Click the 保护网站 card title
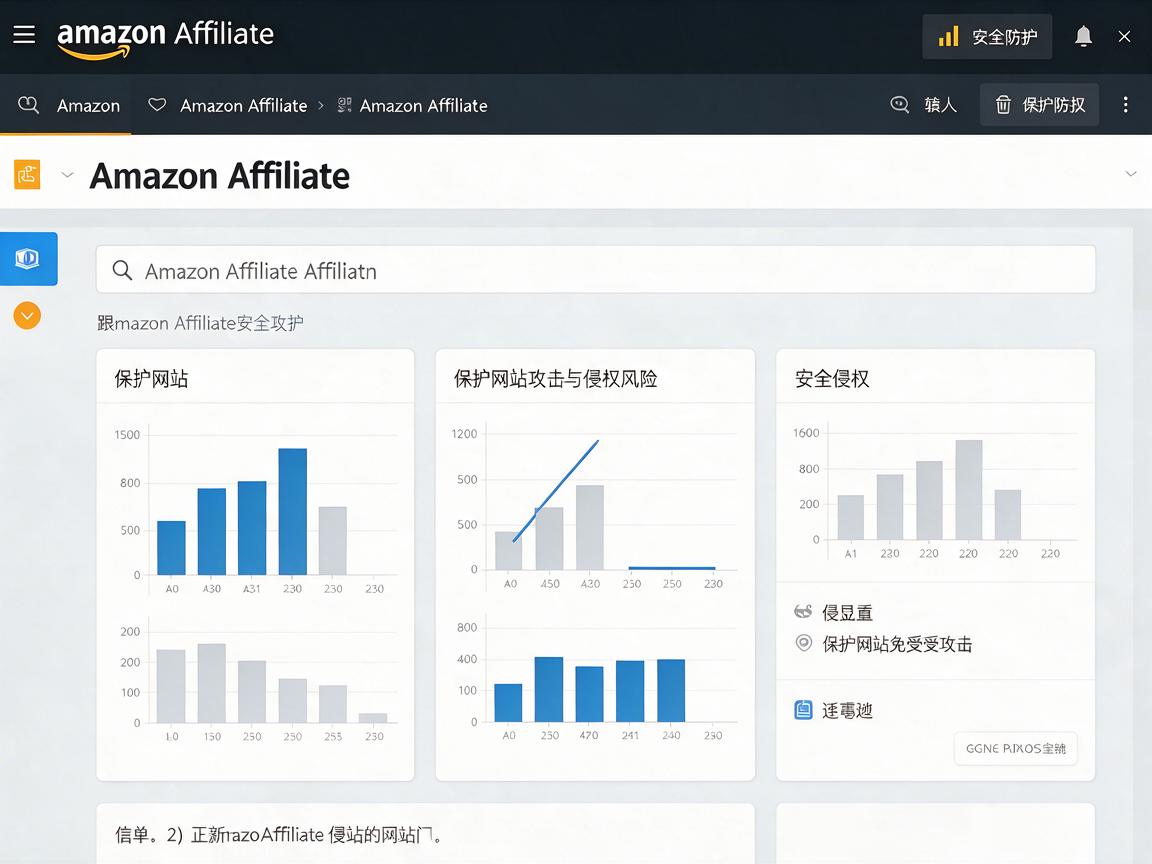Image resolution: width=1152 pixels, height=864 pixels. point(151,379)
